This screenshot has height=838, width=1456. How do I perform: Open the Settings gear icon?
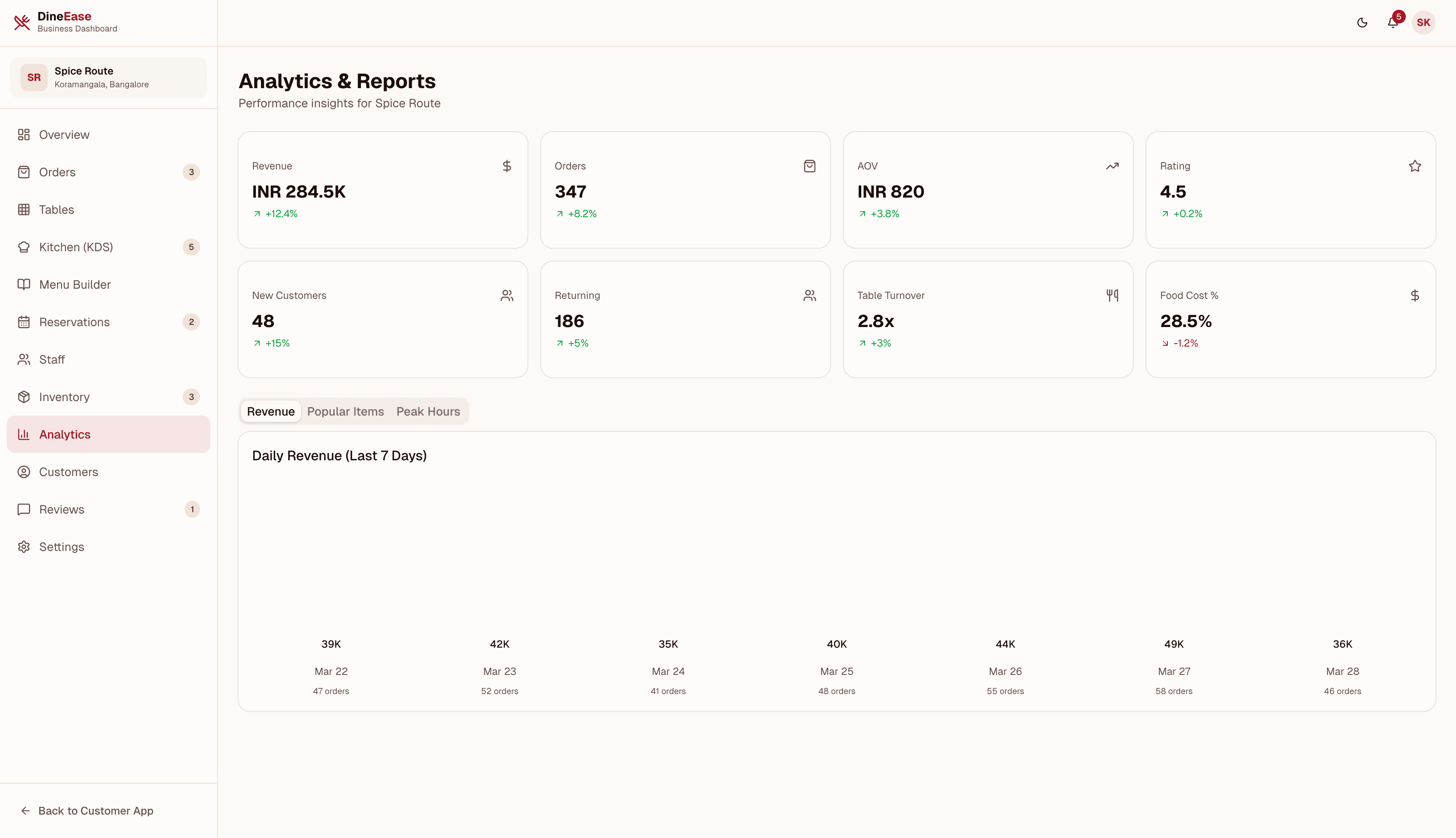(x=23, y=547)
